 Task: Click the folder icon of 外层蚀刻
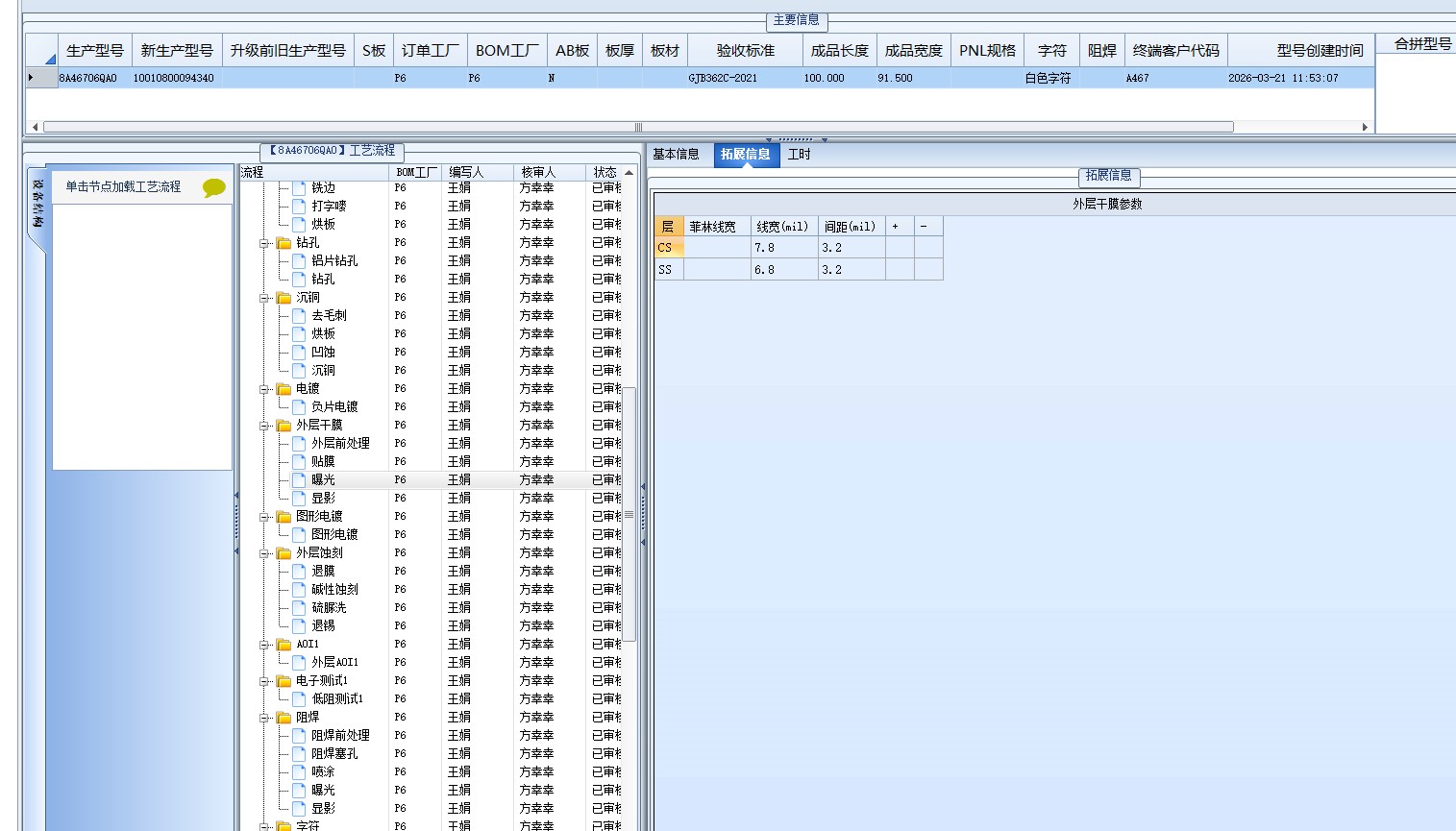[284, 553]
